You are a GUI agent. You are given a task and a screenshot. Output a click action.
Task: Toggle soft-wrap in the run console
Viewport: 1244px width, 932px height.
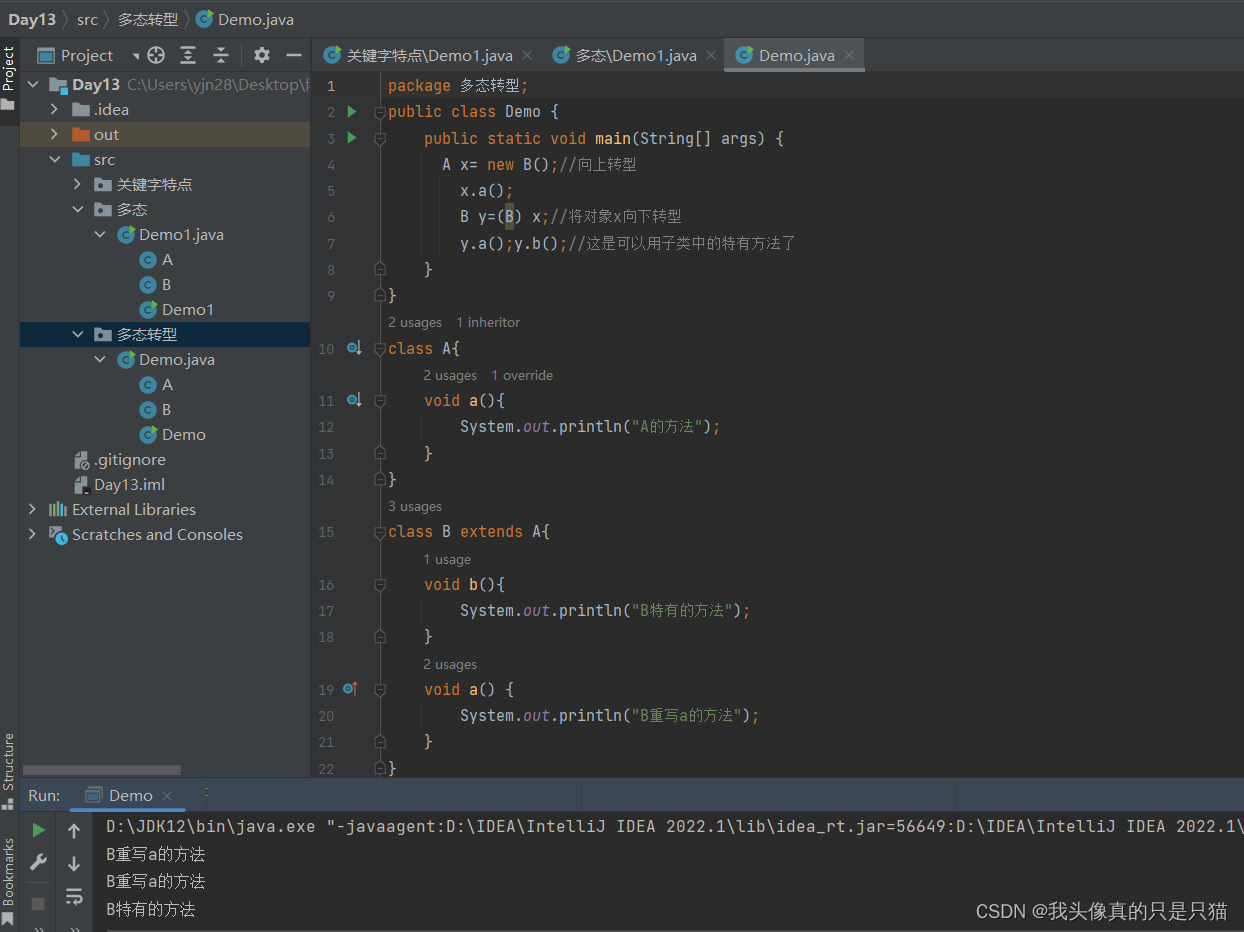(74, 897)
